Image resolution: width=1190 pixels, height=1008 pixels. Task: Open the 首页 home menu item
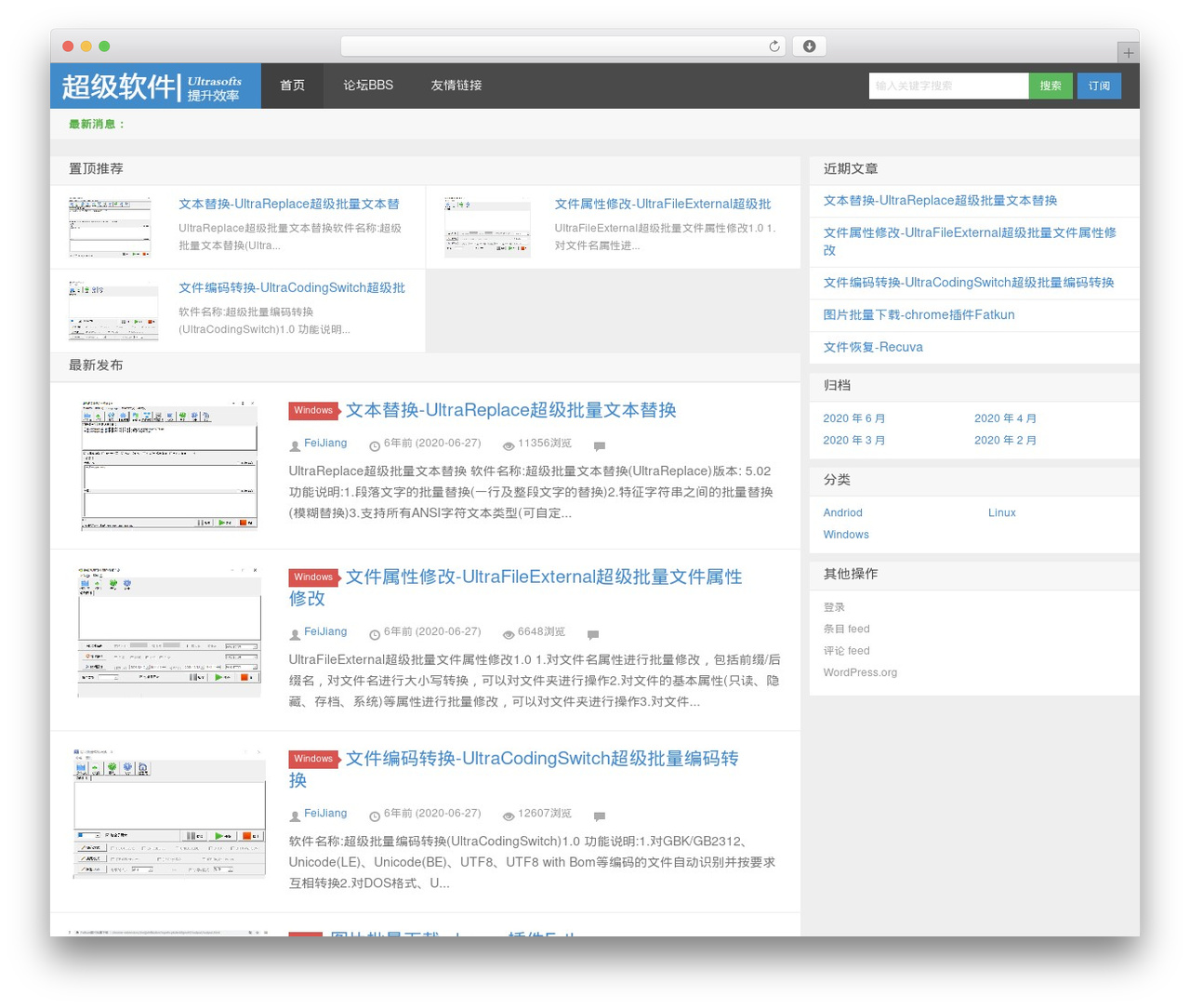coord(292,86)
